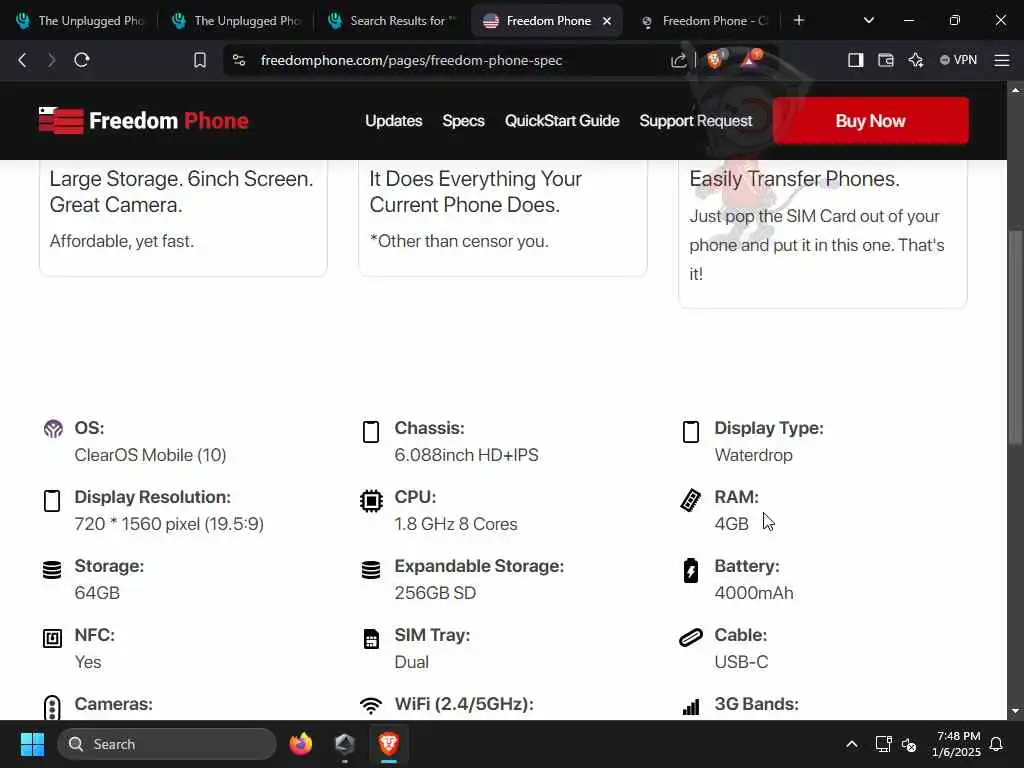The height and width of the screenshot is (768, 1024).
Task: Show hidden system tray icons
Action: click(x=852, y=744)
